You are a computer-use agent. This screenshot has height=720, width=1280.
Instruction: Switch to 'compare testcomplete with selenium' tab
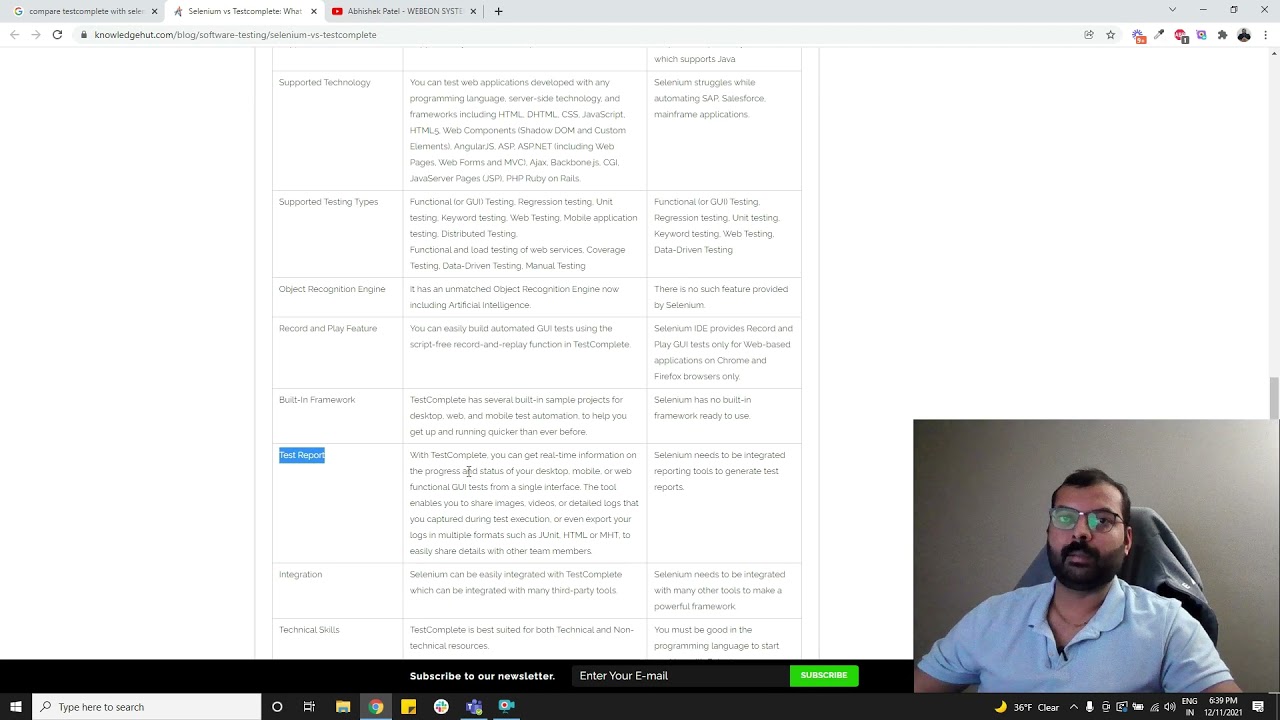(86, 11)
